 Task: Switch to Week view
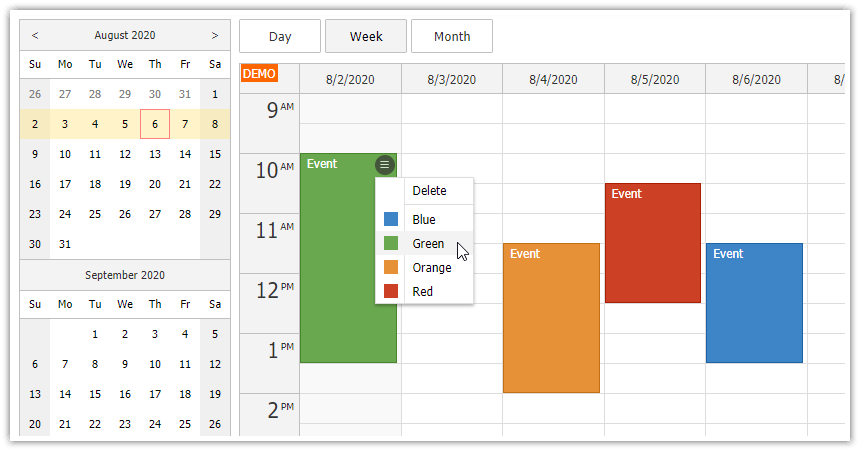[x=366, y=36]
